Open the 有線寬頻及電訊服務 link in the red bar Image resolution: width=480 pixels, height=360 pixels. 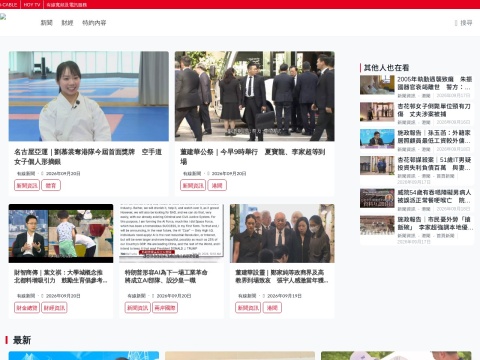click(67, 5)
